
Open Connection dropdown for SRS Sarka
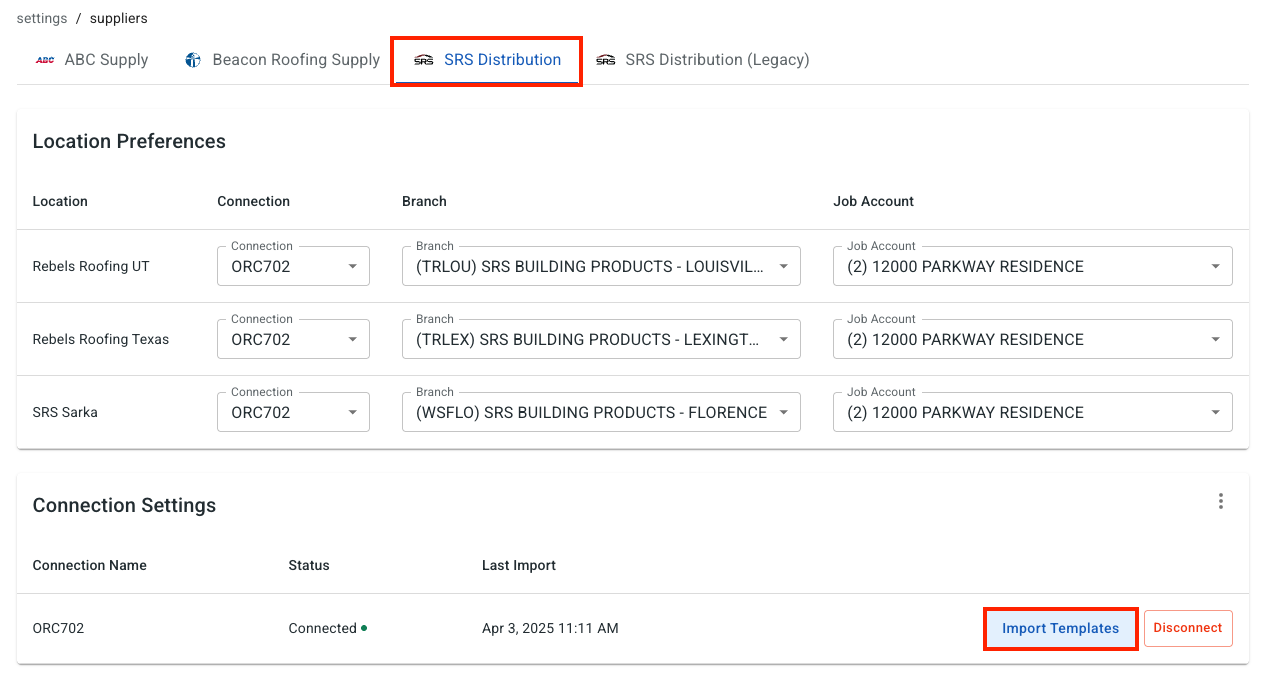click(x=293, y=412)
